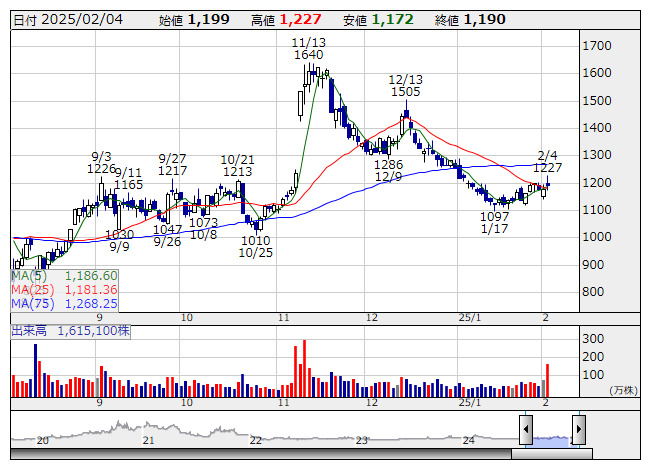Click the 9/27 1217 high label
Screen dimensions: 653x470
[172, 164]
